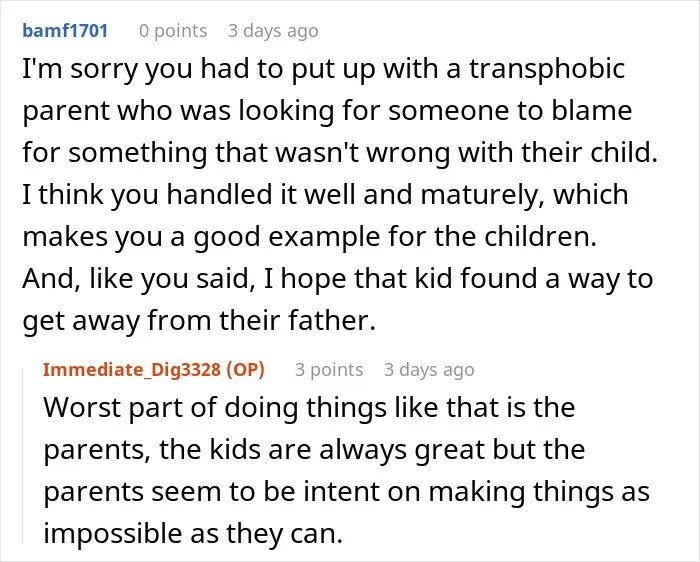
Task: Open the permalink timestamp on bamf1701's comment
Action: 273,31
